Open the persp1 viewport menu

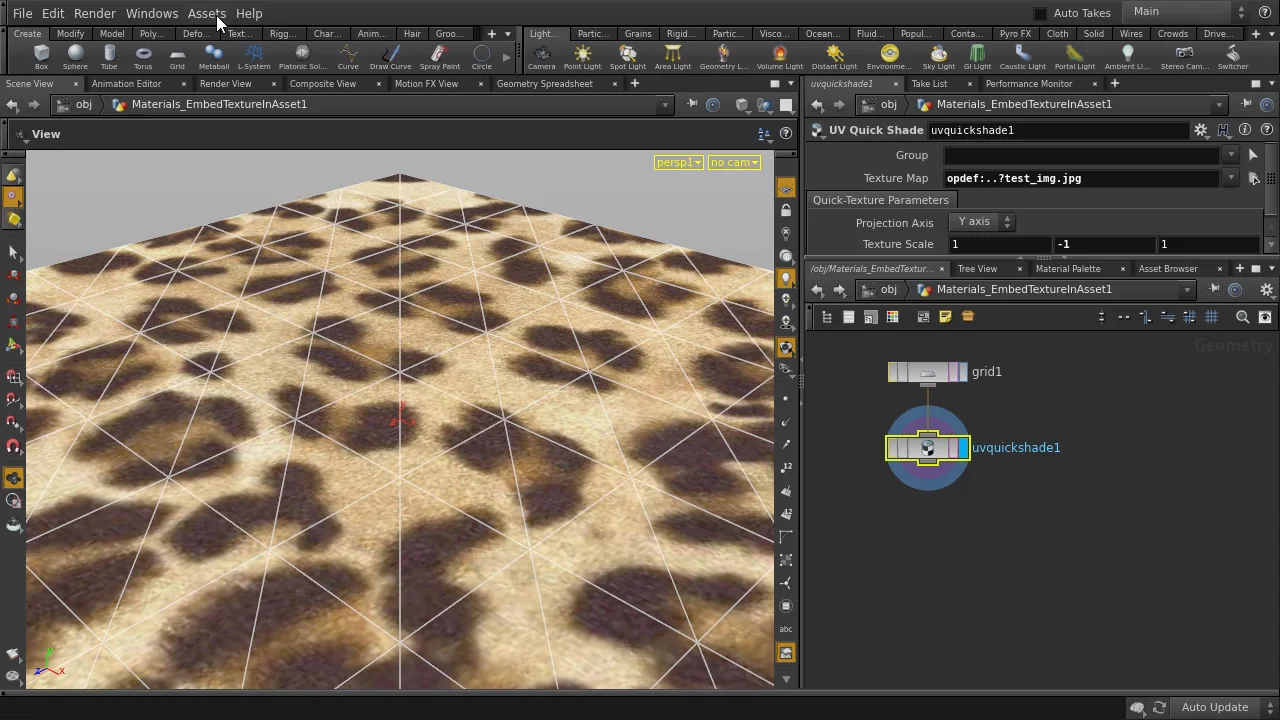point(678,162)
